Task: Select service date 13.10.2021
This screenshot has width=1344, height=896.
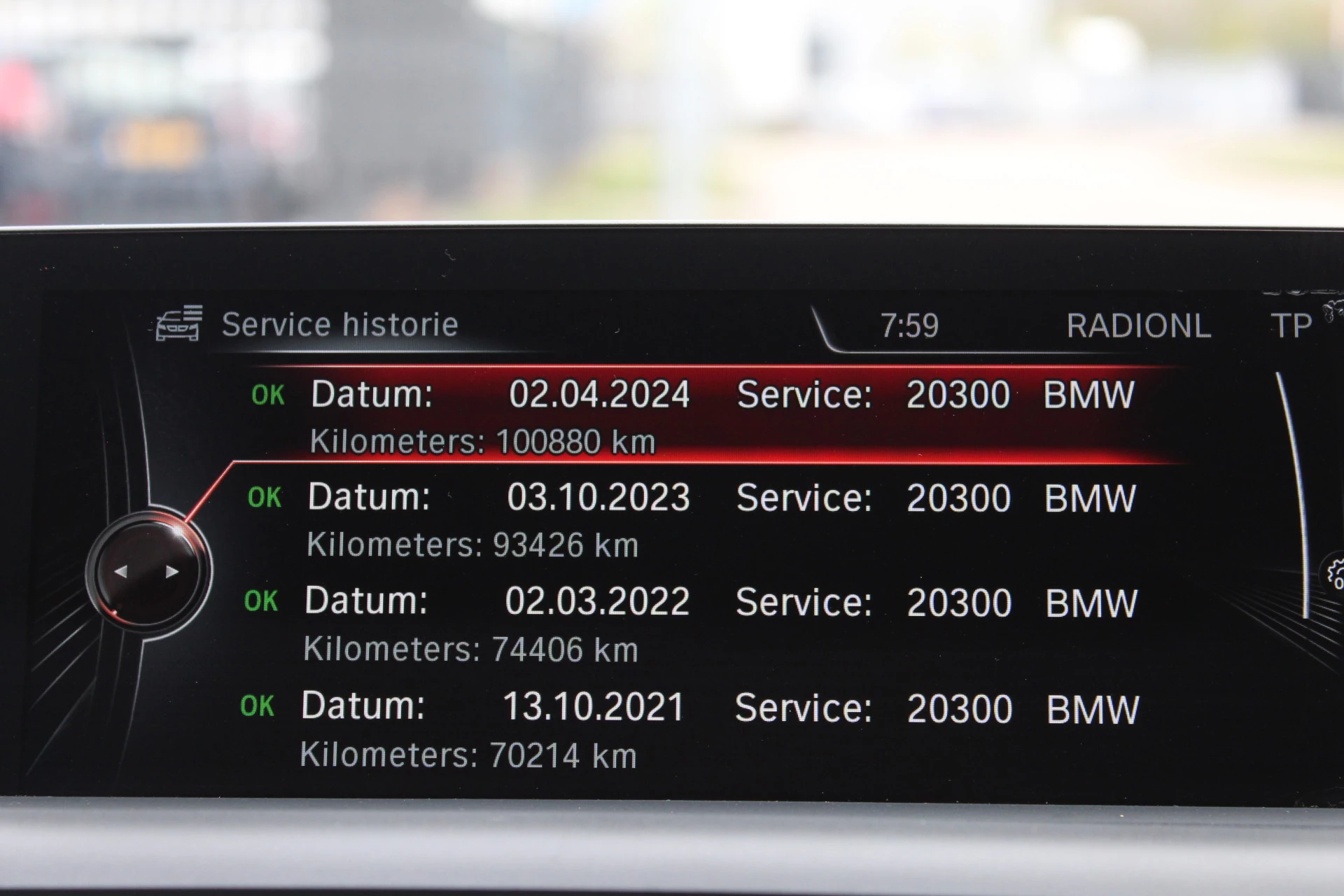Action: pyautogui.click(x=594, y=706)
